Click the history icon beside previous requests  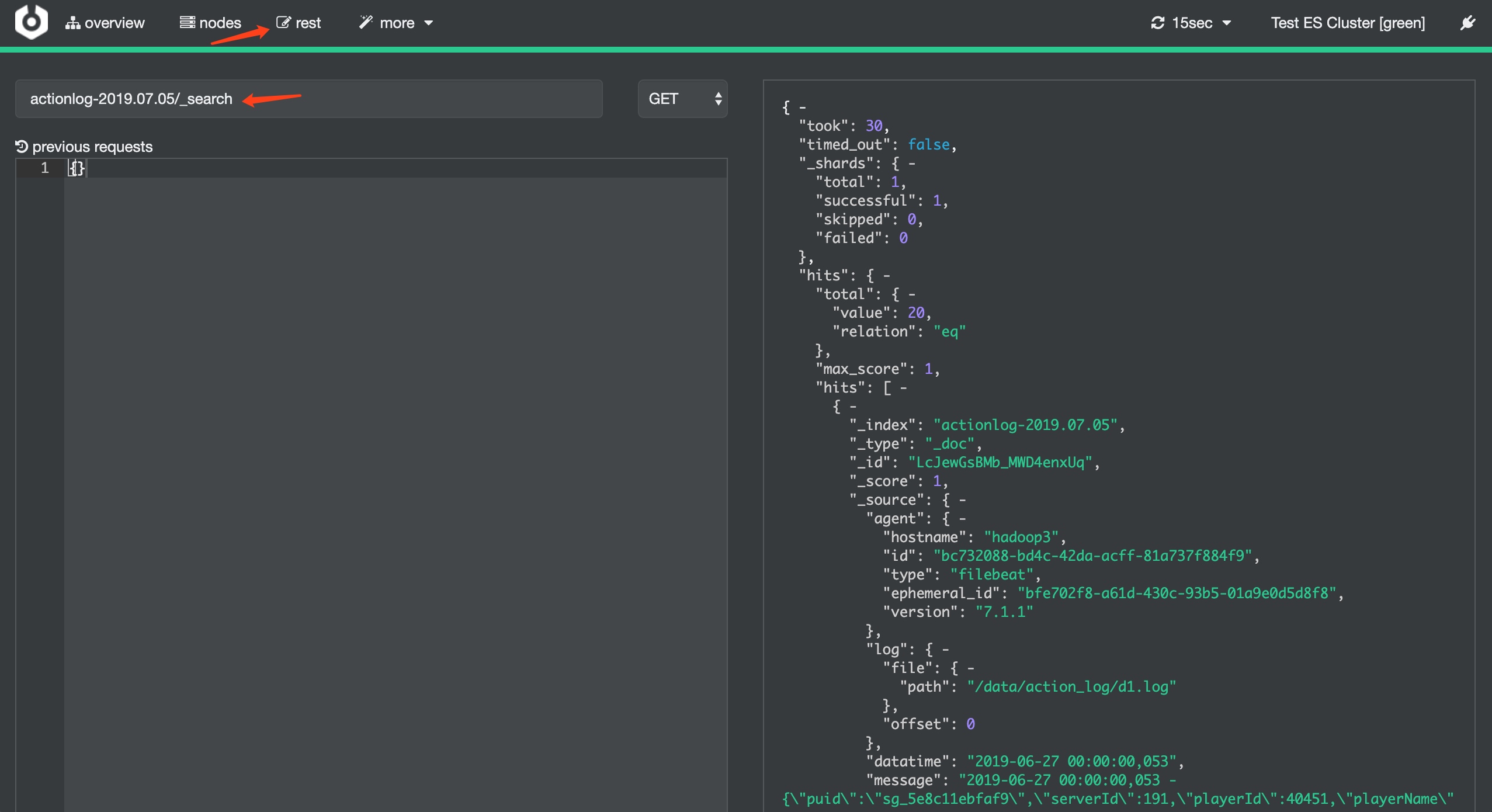click(22, 147)
